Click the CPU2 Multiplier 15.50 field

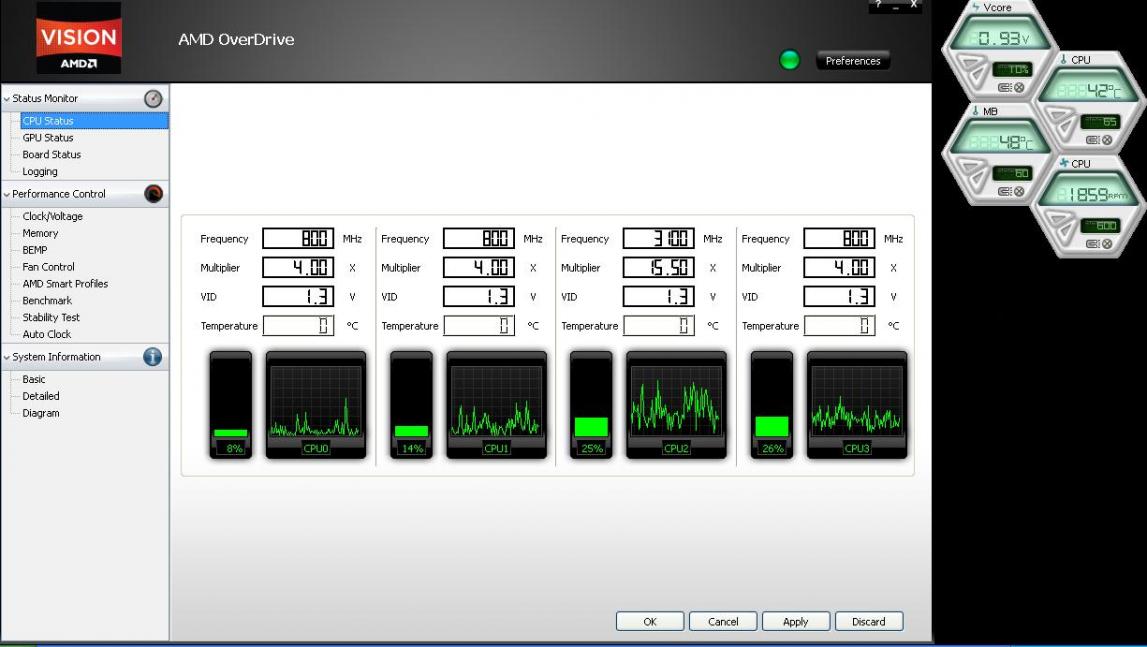(658, 268)
